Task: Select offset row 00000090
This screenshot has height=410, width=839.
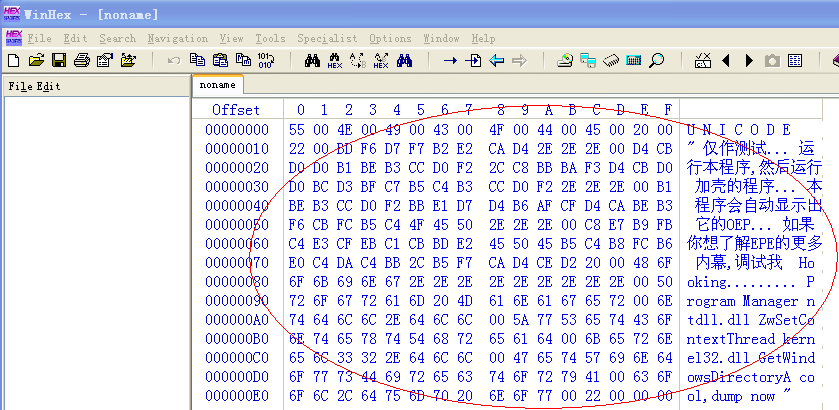Action: (x=237, y=301)
